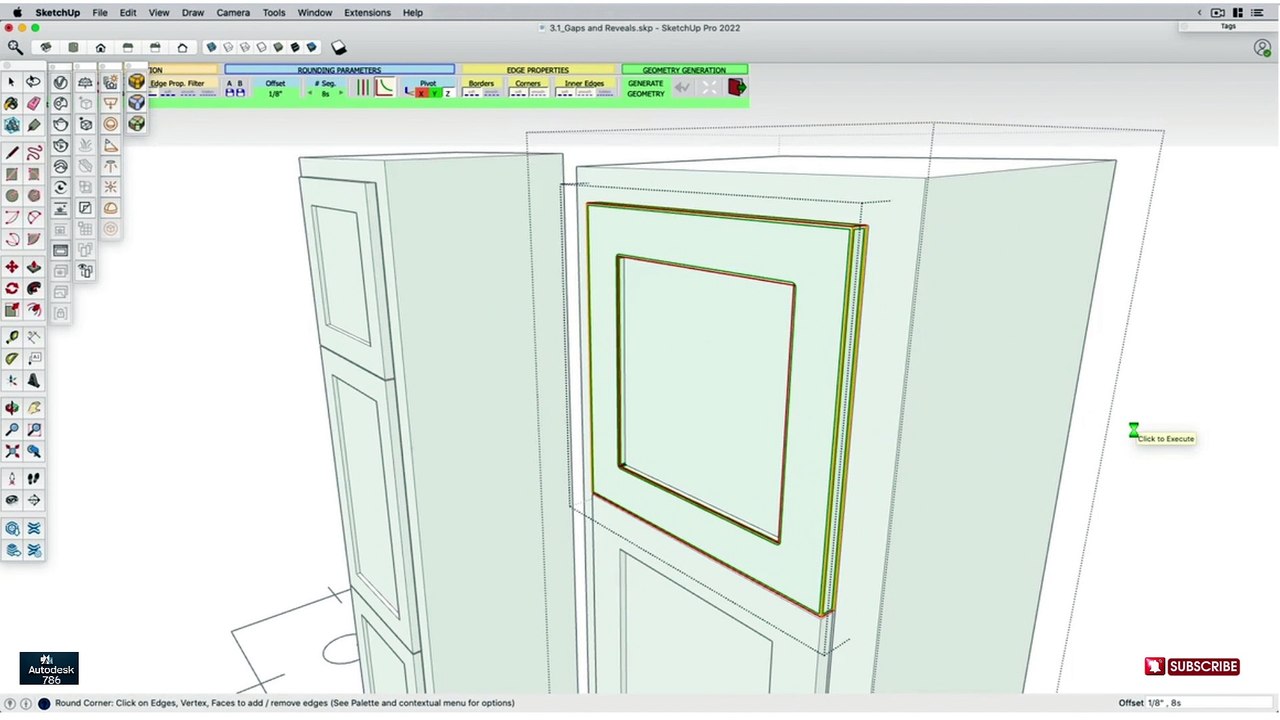Click the red exit tool icon
Viewport: 1280px width, 720px height.
point(736,87)
